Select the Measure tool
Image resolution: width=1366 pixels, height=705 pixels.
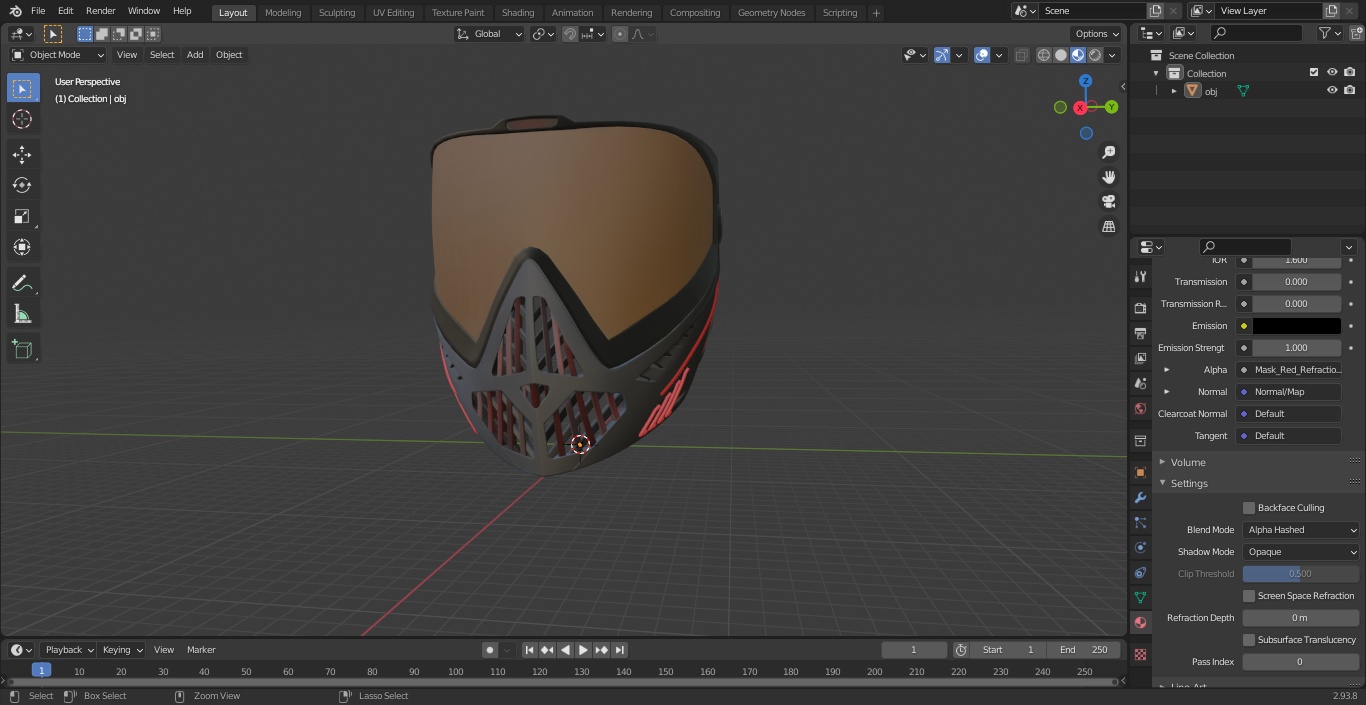coord(22,314)
